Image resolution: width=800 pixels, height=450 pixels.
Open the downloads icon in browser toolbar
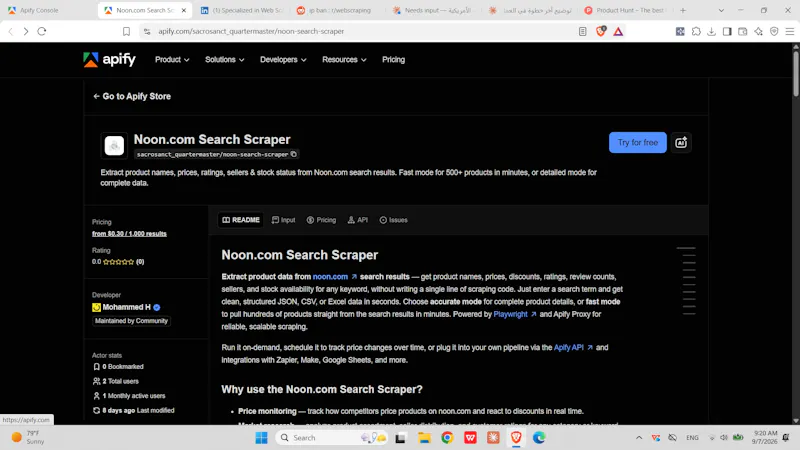tap(711, 31)
